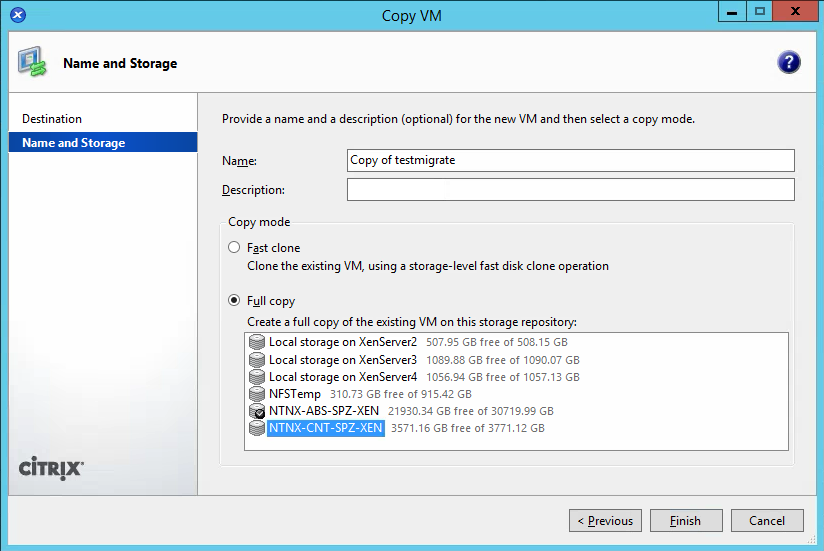Choose NFSTemp as the storage repository
This screenshot has width=824, height=551.
click(295, 394)
